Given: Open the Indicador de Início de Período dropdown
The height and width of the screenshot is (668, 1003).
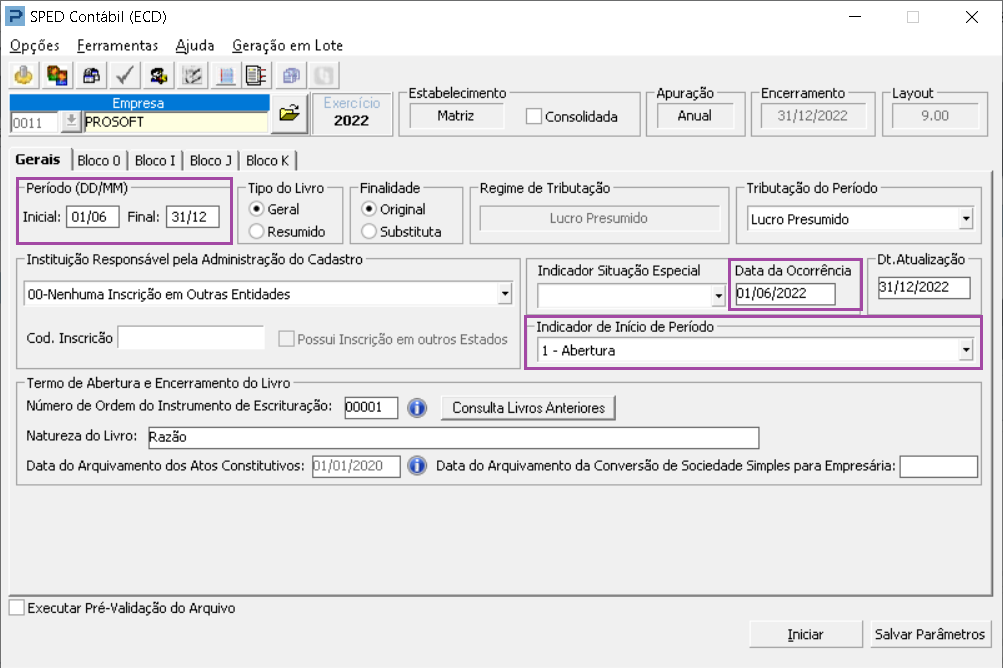Looking at the screenshot, I should tap(967, 350).
